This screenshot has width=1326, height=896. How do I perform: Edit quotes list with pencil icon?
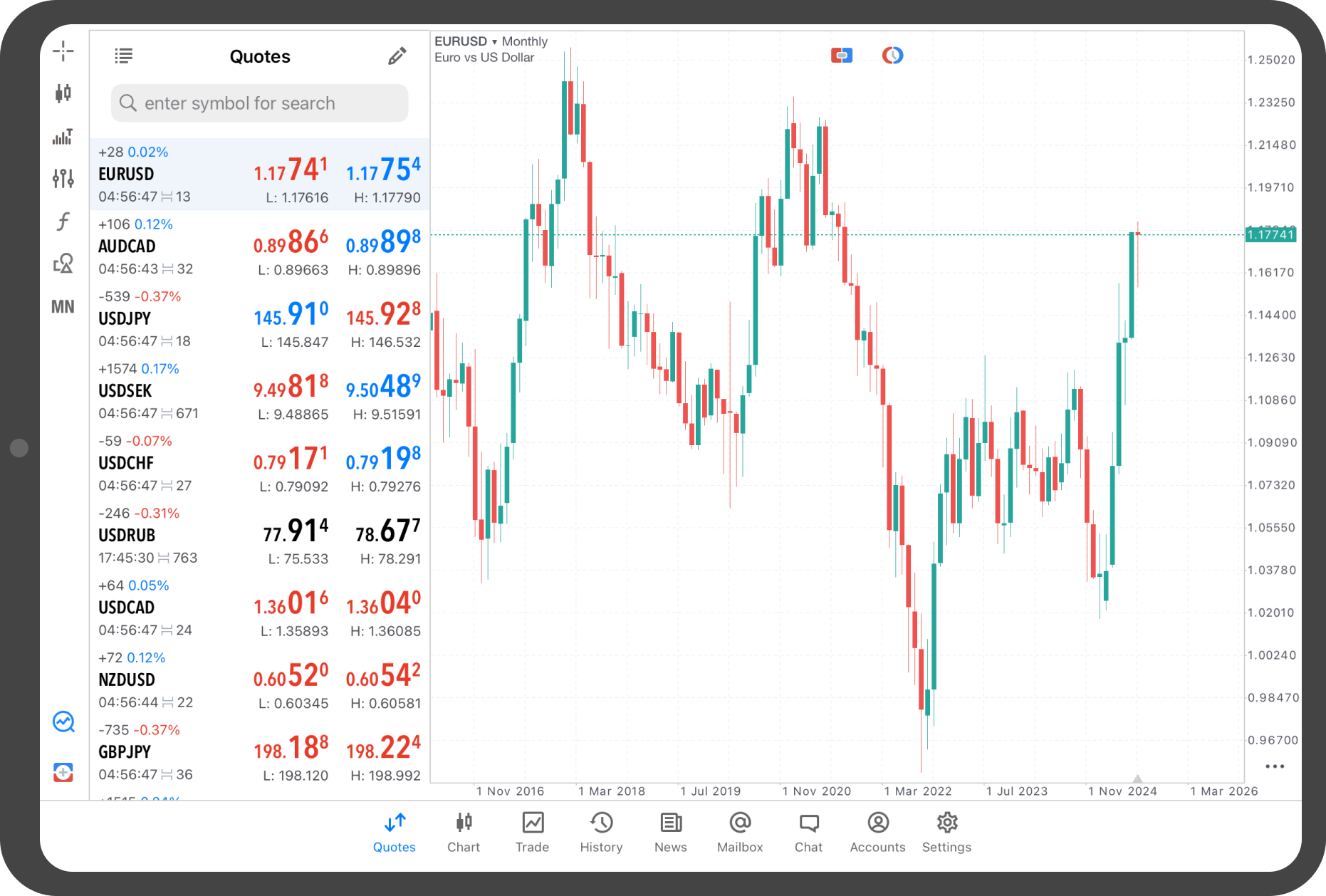pos(397,56)
